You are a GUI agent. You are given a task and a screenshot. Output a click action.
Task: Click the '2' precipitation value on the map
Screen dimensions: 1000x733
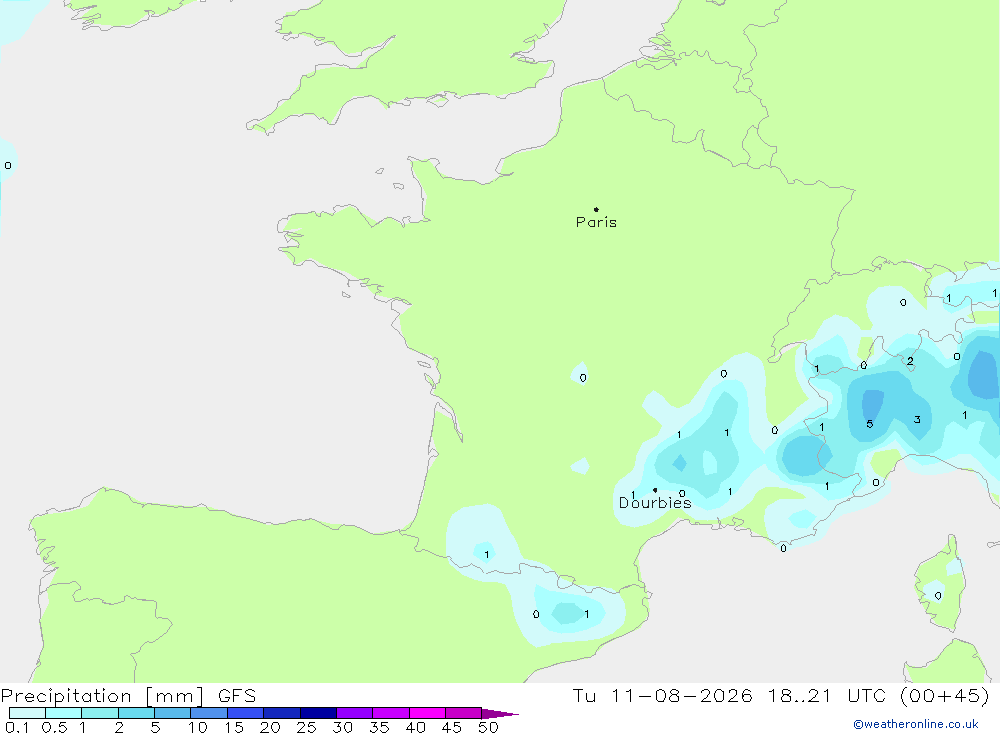pyautogui.click(x=910, y=361)
